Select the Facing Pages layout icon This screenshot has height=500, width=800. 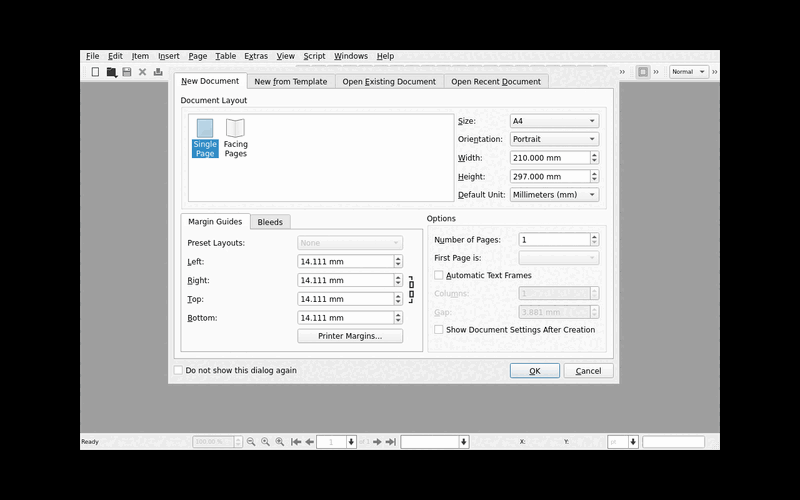coord(235,138)
